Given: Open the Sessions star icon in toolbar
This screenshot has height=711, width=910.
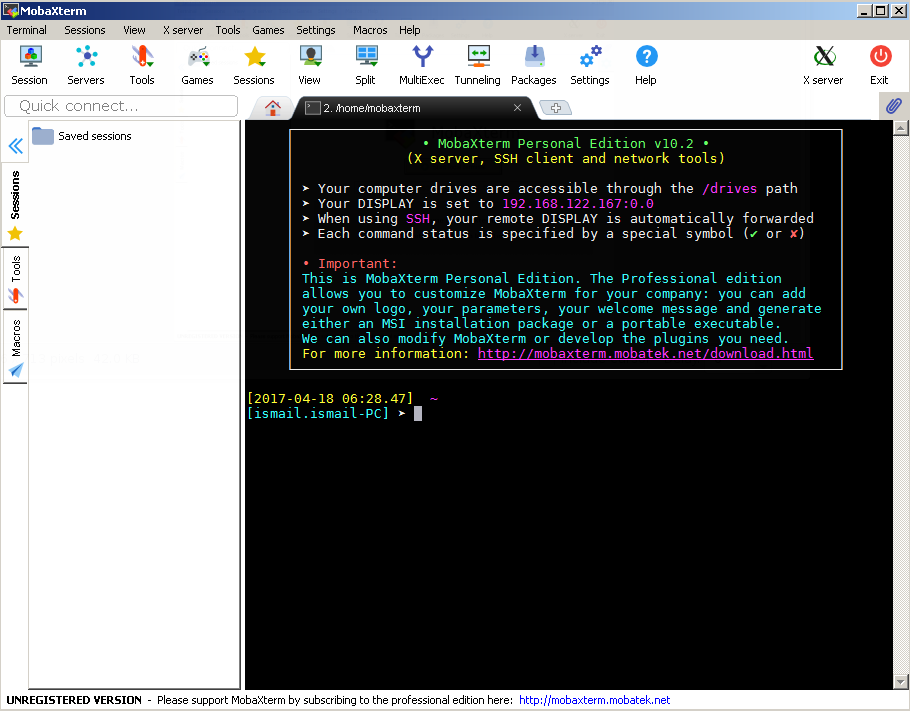Looking at the screenshot, I should 254,65.
